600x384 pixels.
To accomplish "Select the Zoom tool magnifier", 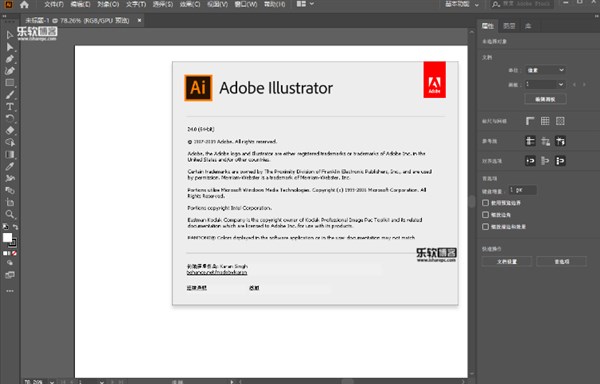I will pyautogui.click(x=10, y=214).
